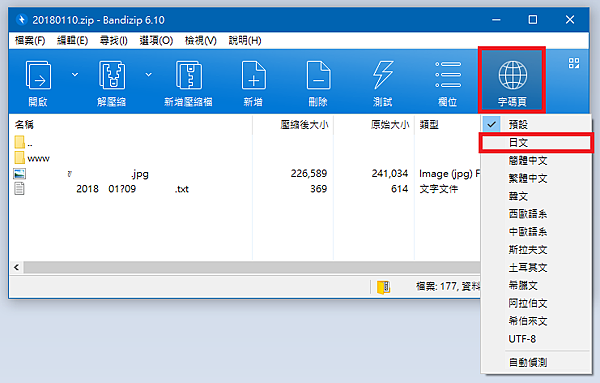The width and height of the screenshot is (600, 383).
Task: Minimize the Bandizip window
Action: (x=496, y=20)
